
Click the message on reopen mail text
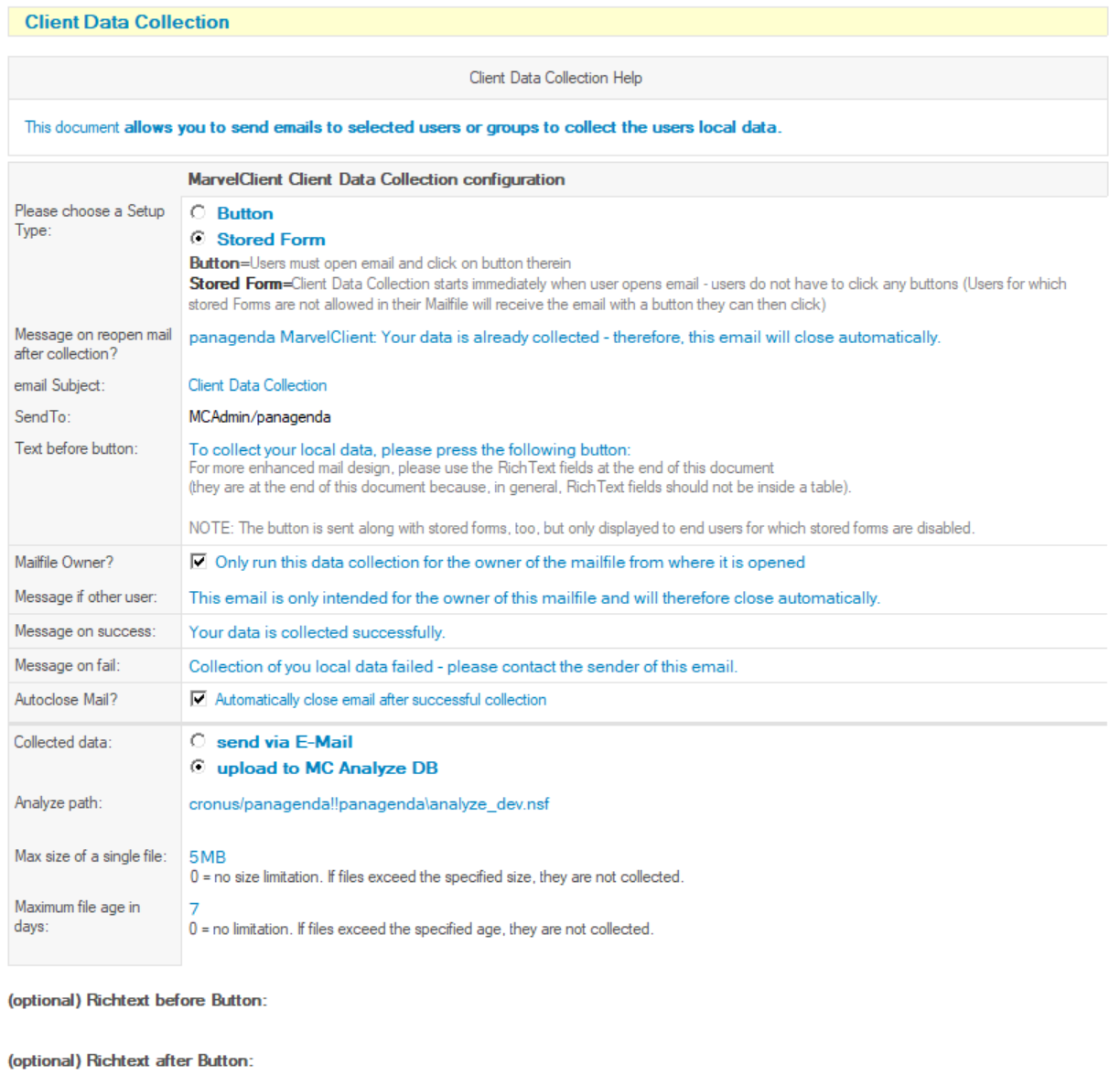click(x=564, y=338)
